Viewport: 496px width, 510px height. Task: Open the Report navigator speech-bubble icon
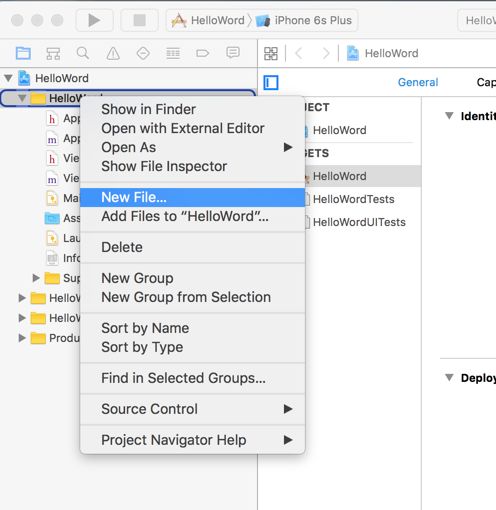233,52
